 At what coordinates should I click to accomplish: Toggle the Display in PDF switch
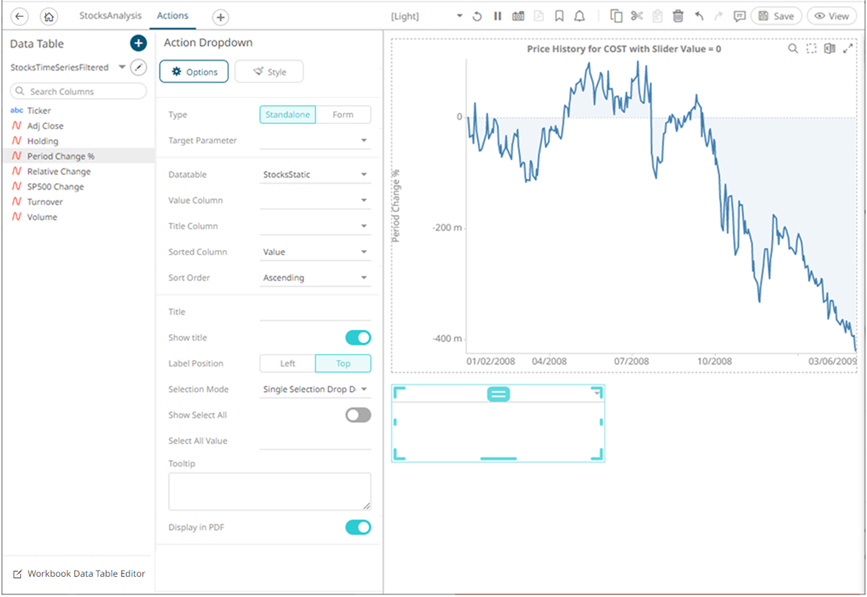click(357, 527)
